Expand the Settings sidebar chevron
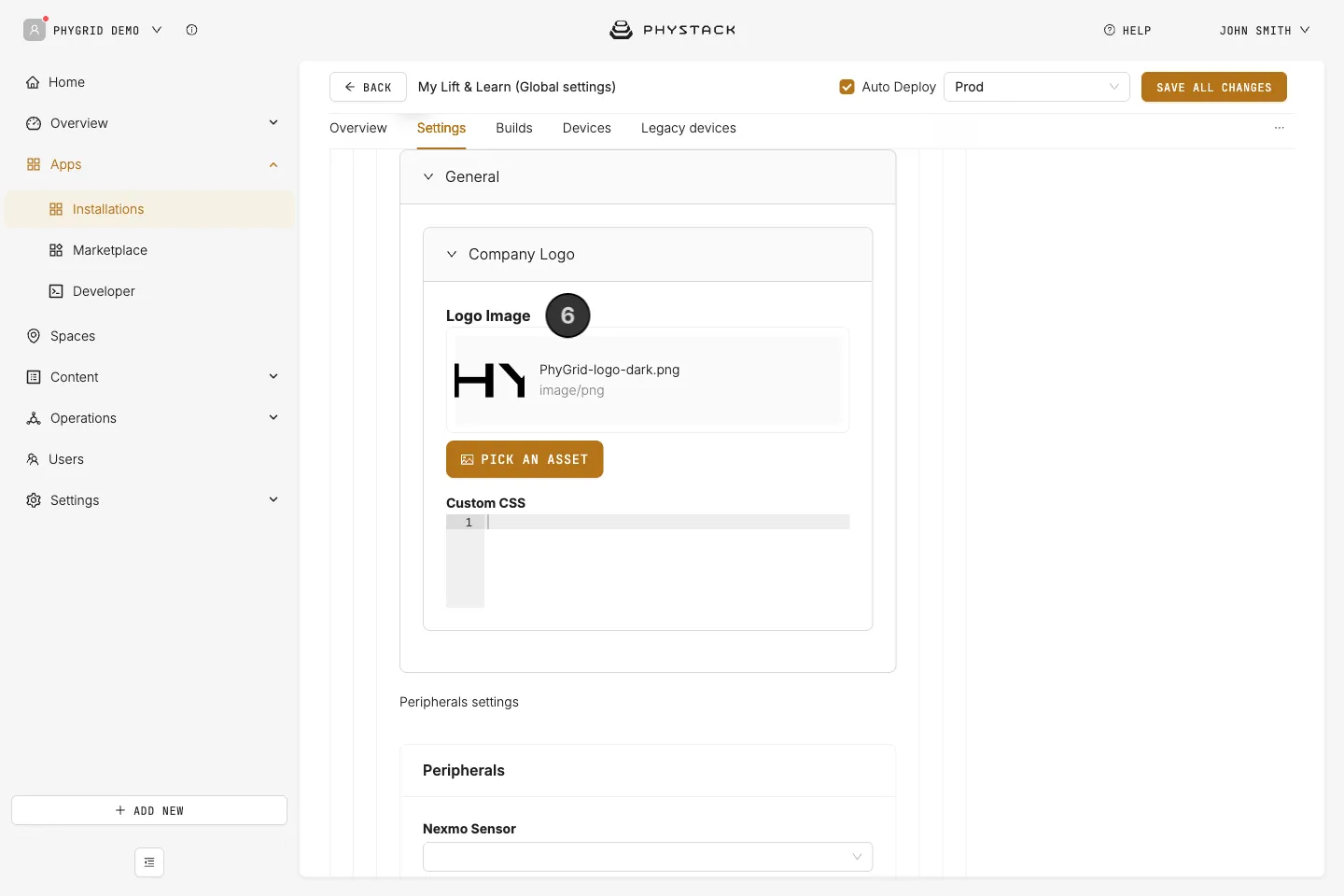 (x=273, y=499)
